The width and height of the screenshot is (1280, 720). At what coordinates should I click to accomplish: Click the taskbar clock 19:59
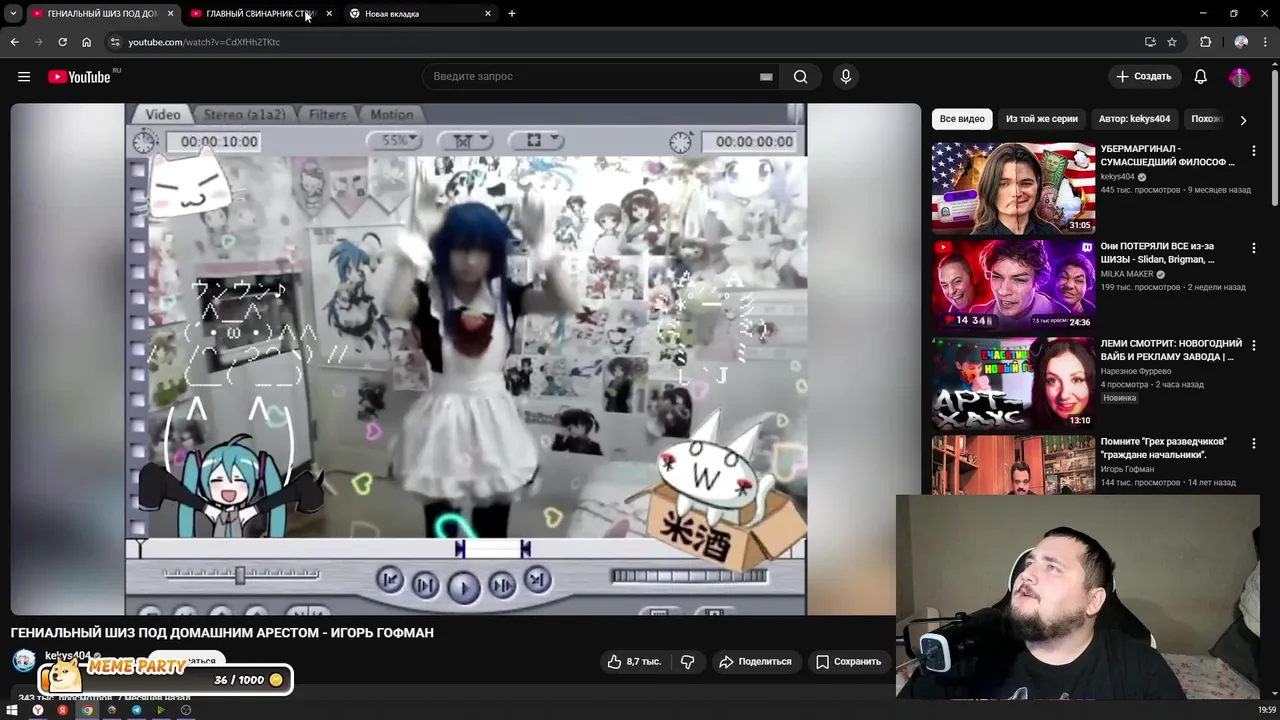coord(1267,710)
